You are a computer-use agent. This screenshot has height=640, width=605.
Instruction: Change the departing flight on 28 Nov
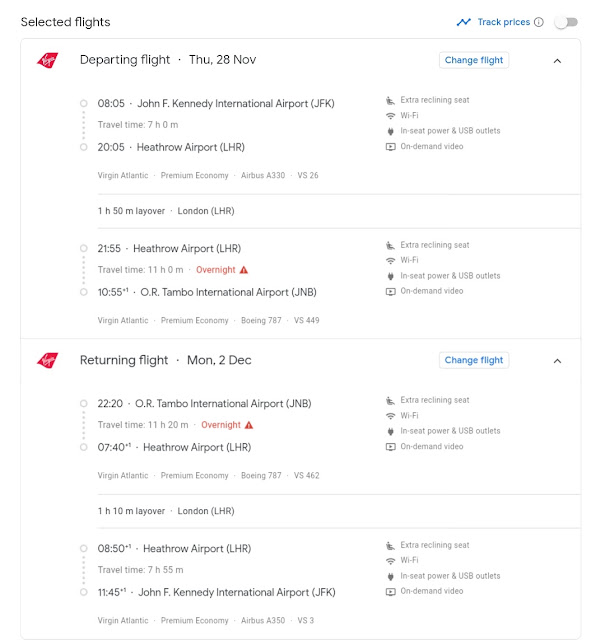point(474,60)
